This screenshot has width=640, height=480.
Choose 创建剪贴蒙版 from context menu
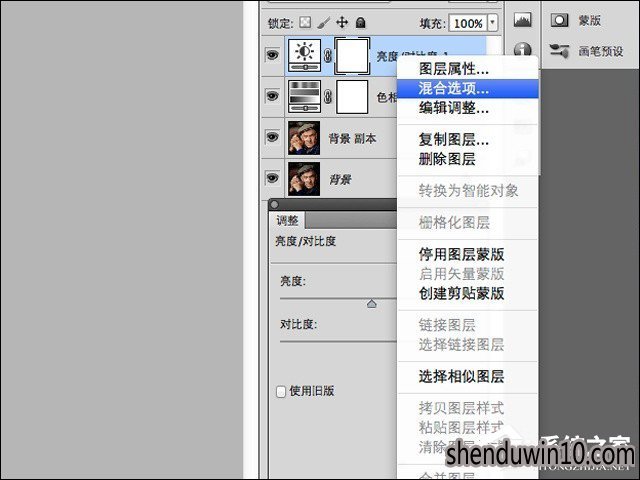pyautogui.click(x=468, y=293)
